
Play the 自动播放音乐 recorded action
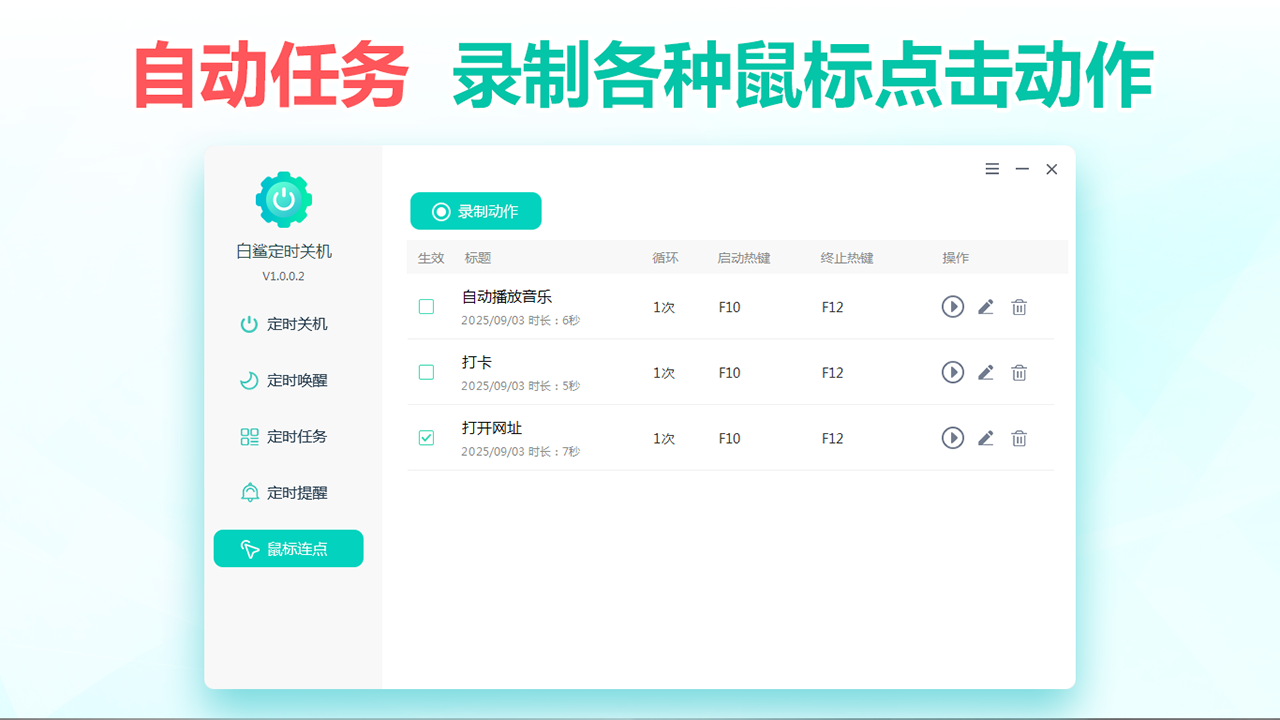coord(952,307)
